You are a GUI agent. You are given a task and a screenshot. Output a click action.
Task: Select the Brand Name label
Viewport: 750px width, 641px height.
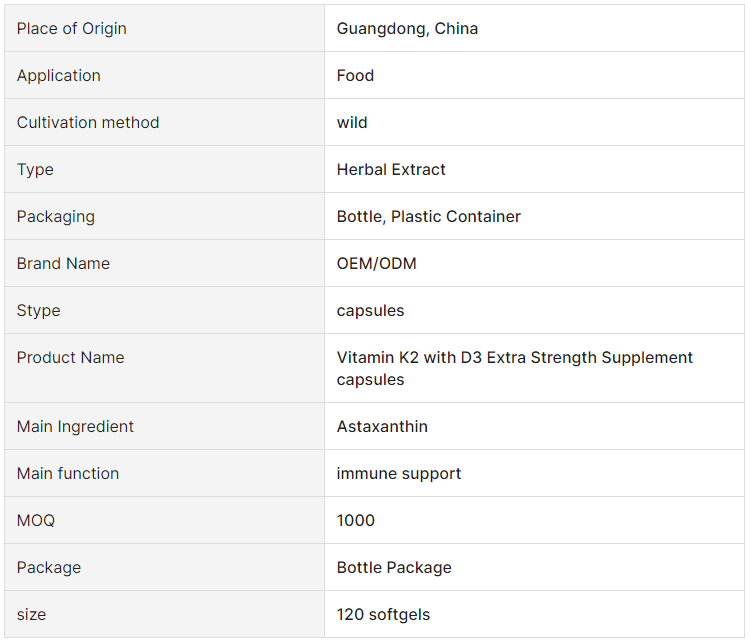pyautogui.click(x=63, y=264)
